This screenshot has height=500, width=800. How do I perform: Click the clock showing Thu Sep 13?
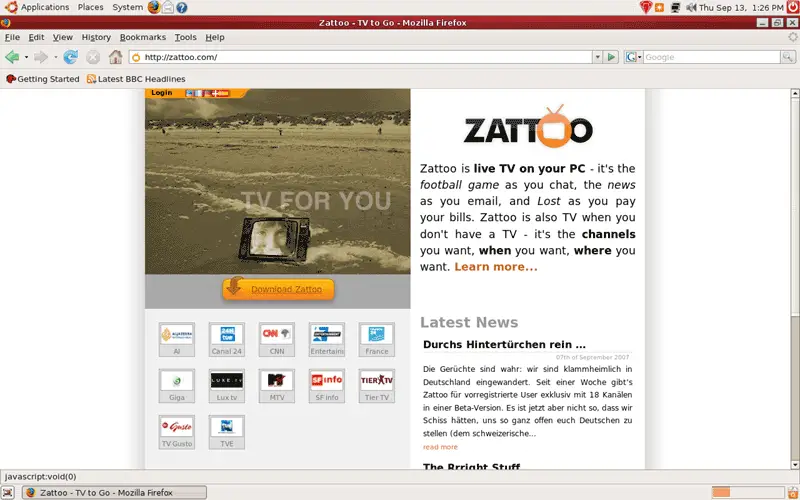tap(741, 8)
